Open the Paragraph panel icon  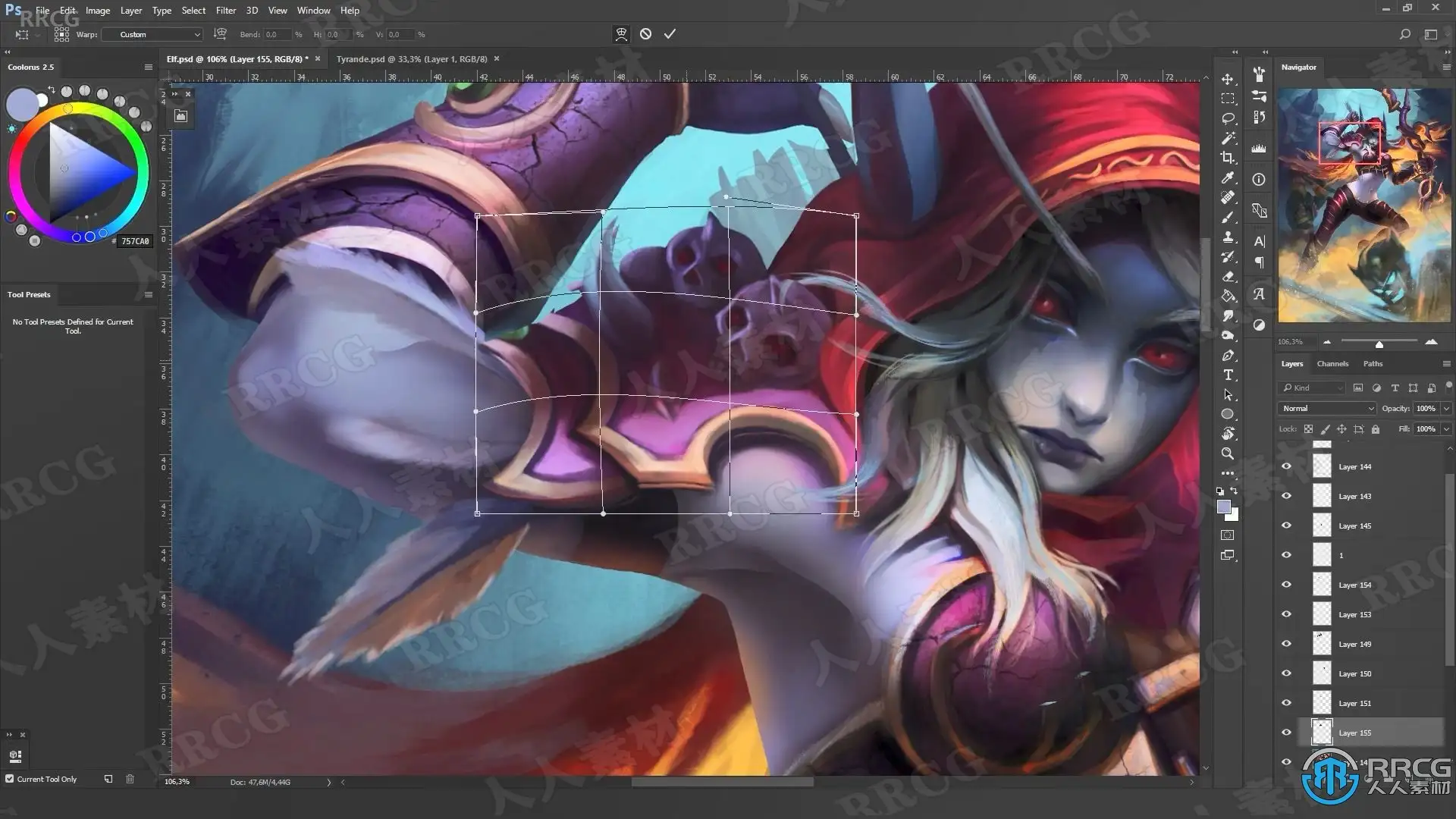point(1259,262)
